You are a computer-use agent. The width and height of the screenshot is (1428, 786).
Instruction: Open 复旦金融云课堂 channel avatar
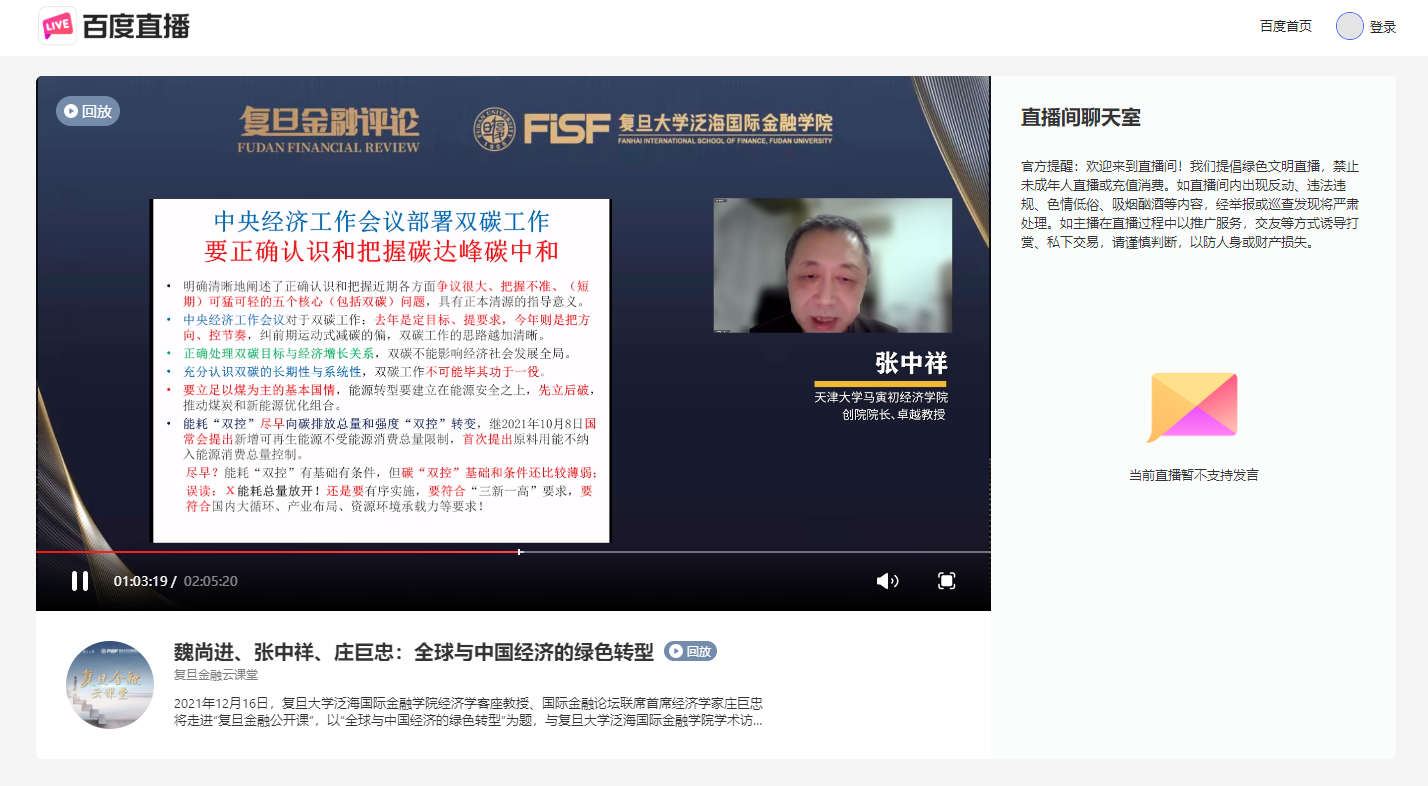point(110,685)
